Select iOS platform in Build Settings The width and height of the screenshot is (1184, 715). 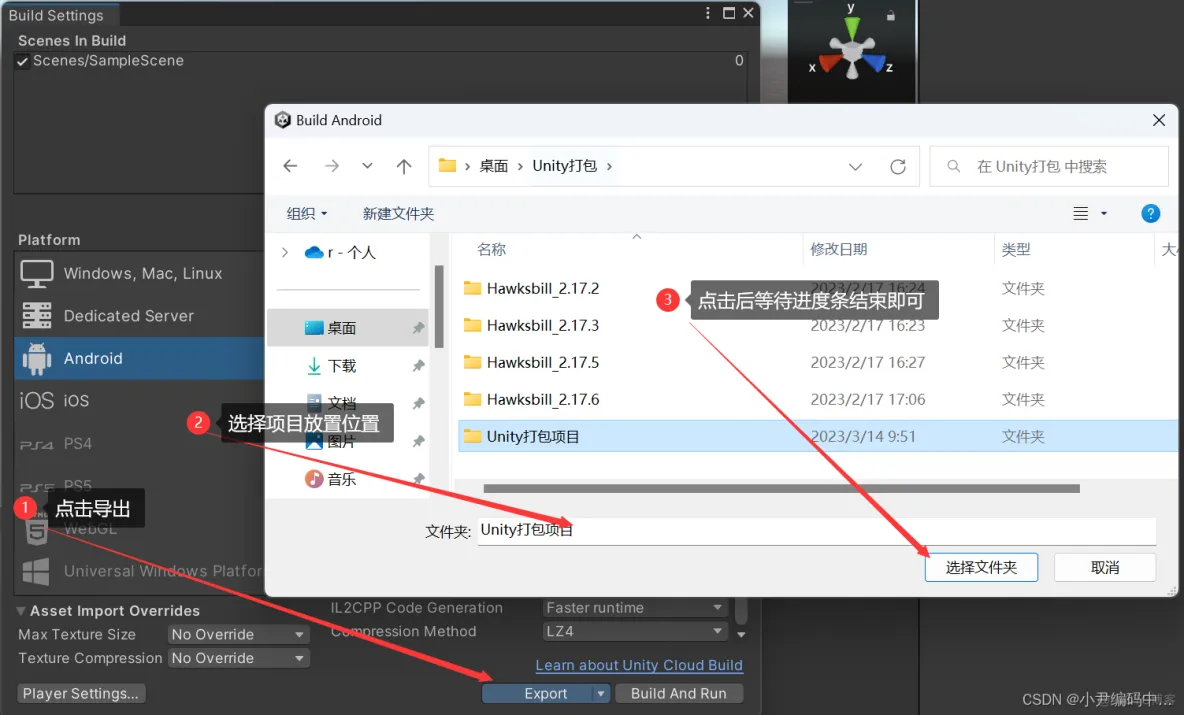[139, 400]
